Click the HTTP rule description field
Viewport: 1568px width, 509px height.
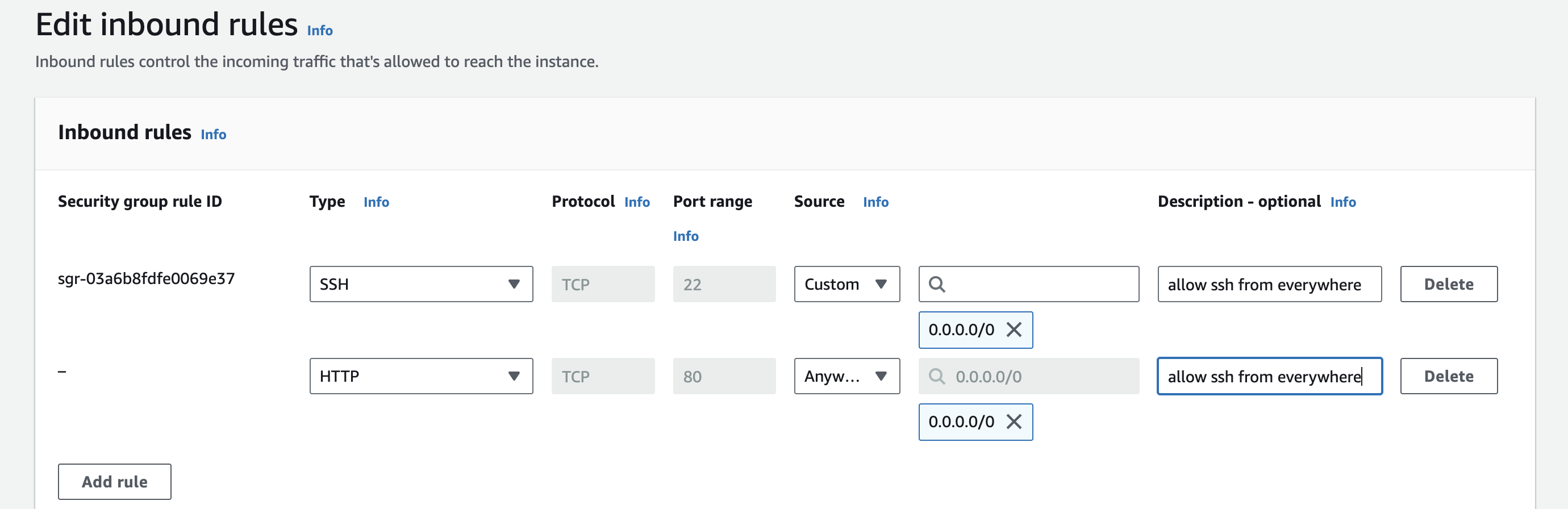pyautogui.click(x=1269, y=376)
